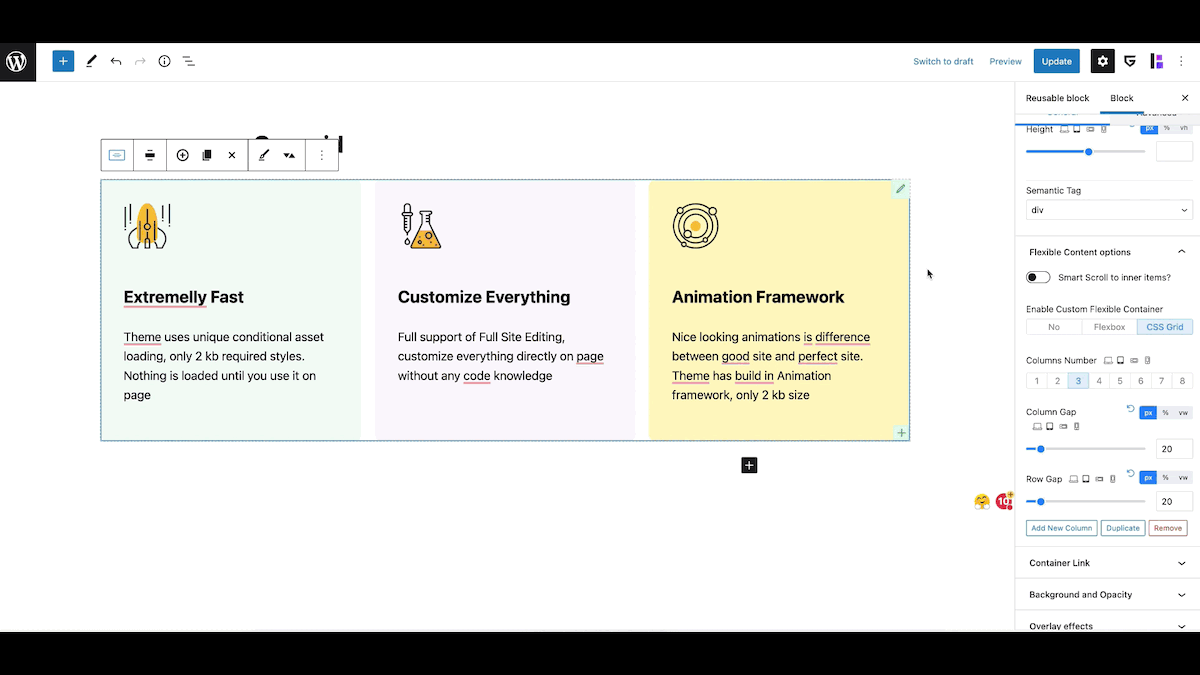Open the Semantic Tag dropdown

coord(1108,210)
